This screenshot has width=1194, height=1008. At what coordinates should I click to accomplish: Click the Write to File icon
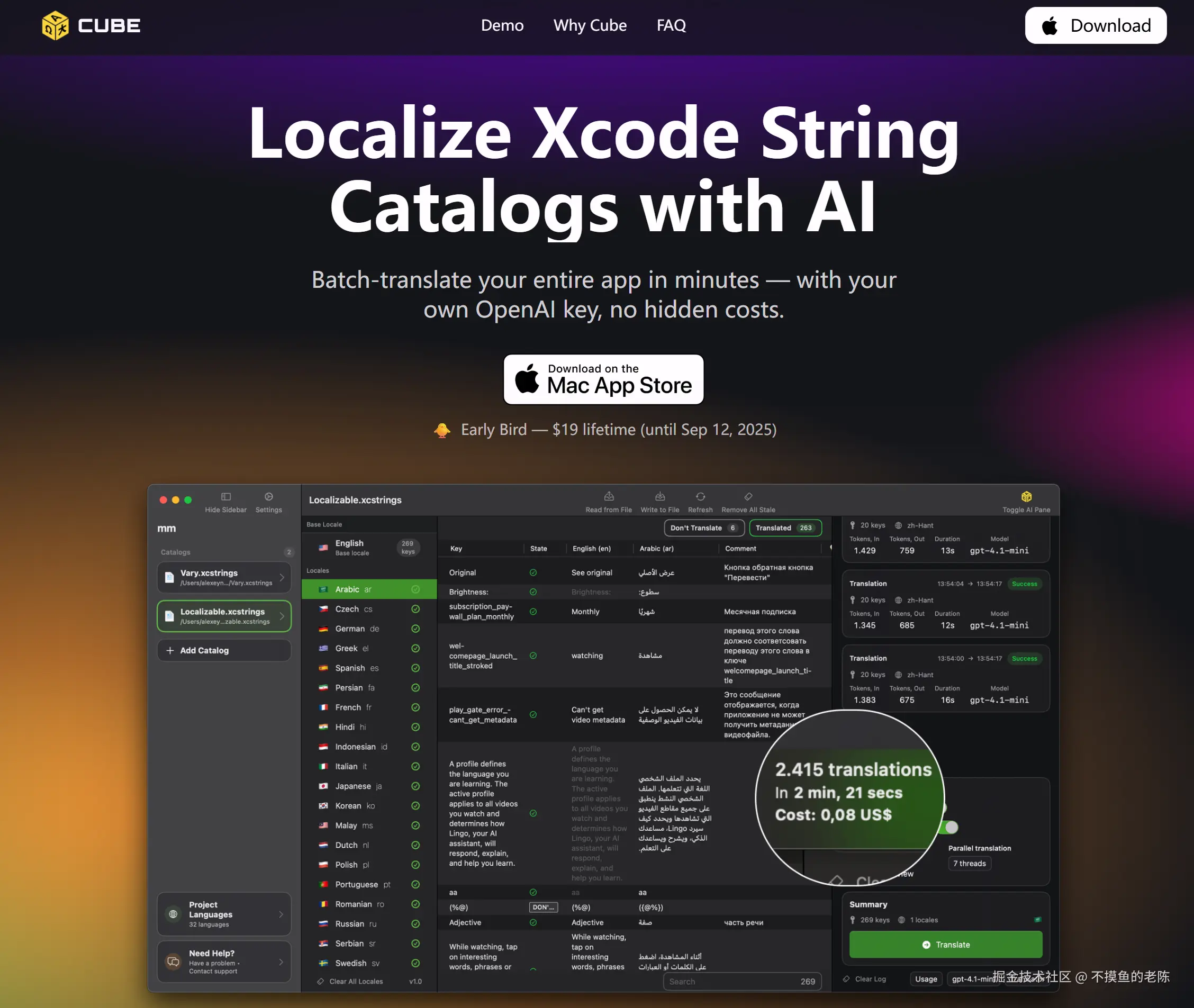point(659,496)
